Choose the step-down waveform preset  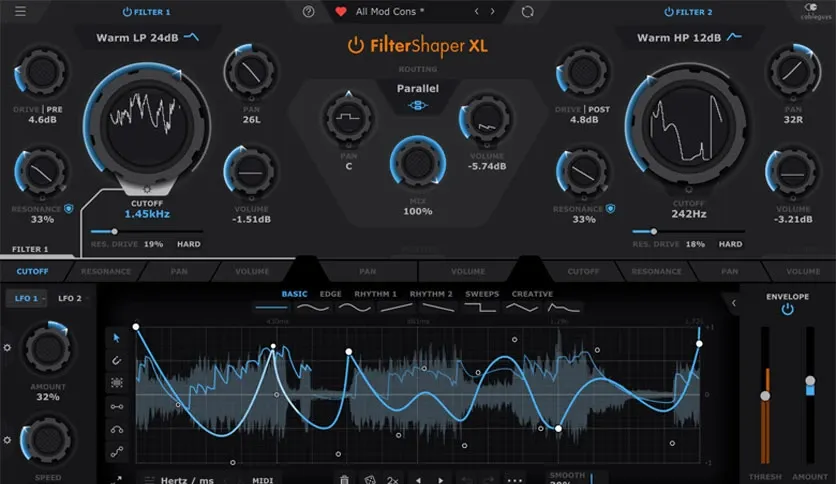(480, 308)
